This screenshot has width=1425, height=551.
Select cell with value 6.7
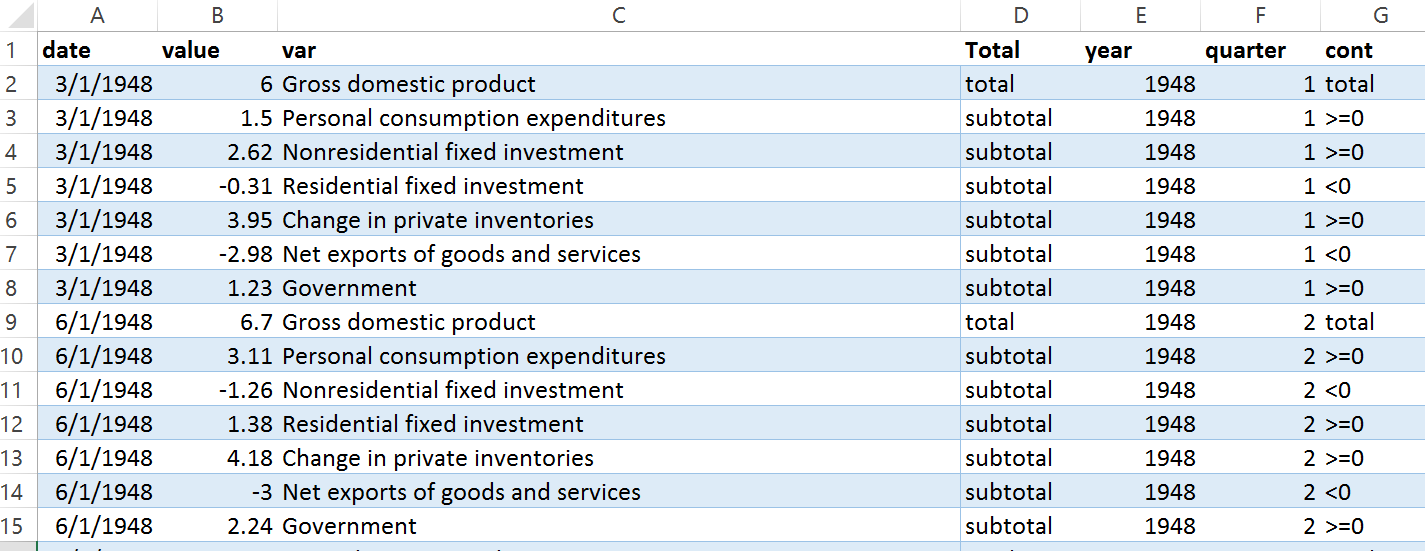pos(217,322)
